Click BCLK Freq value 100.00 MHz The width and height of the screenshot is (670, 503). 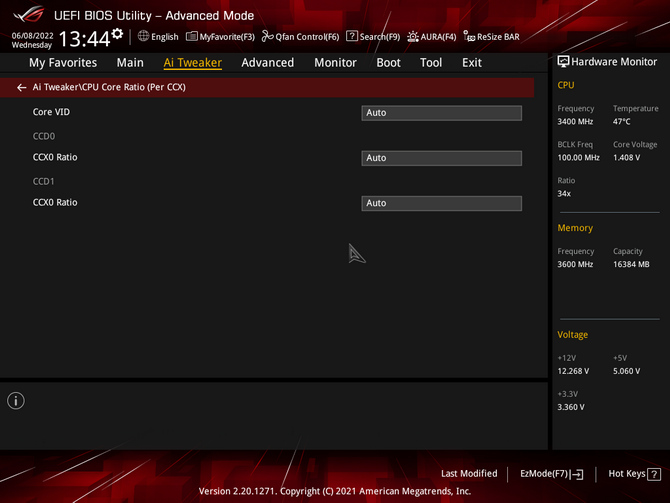click(579, 158)
